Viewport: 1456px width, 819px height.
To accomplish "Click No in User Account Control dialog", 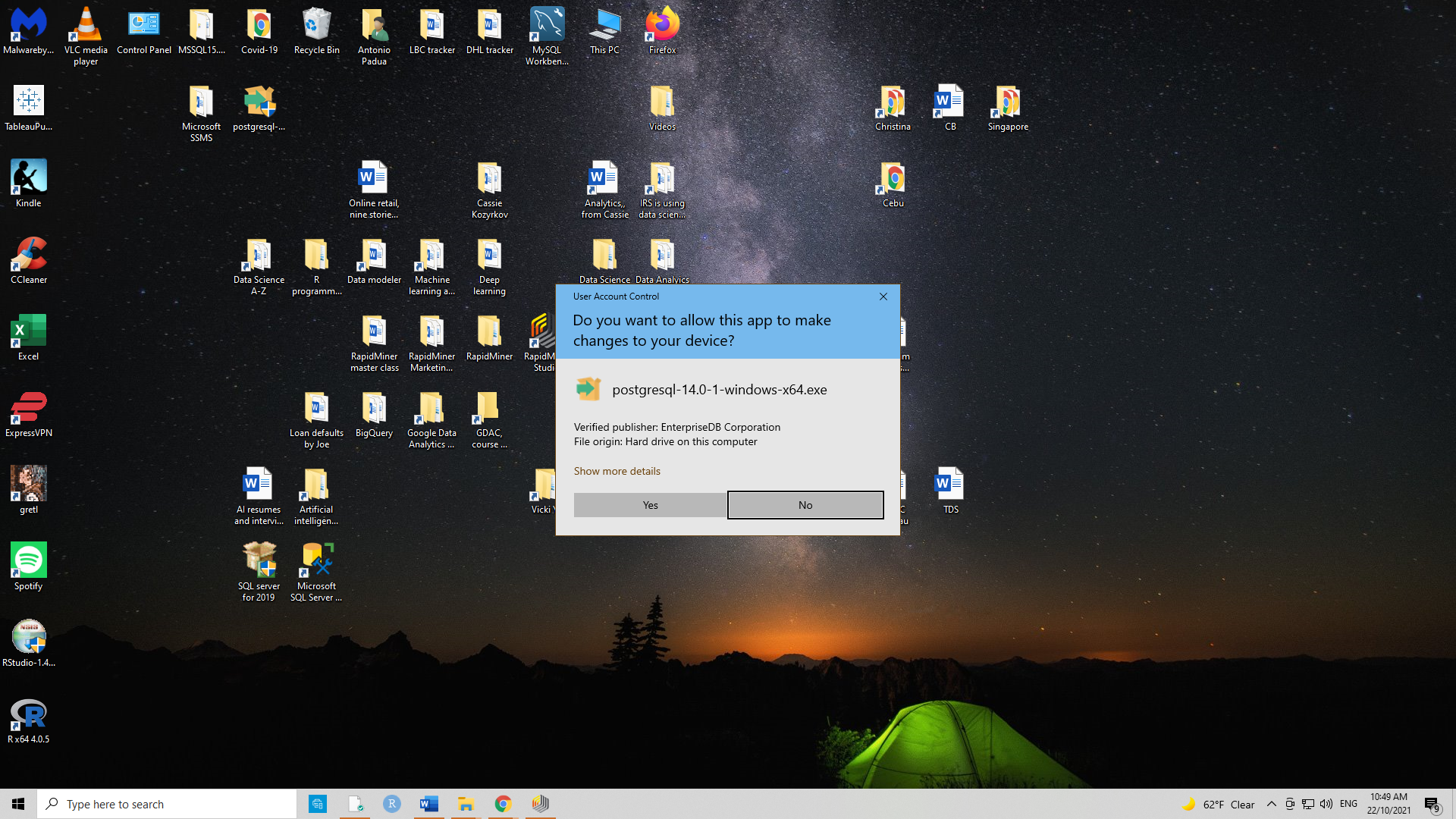I will pyautogui.click(x=805, y=505).
